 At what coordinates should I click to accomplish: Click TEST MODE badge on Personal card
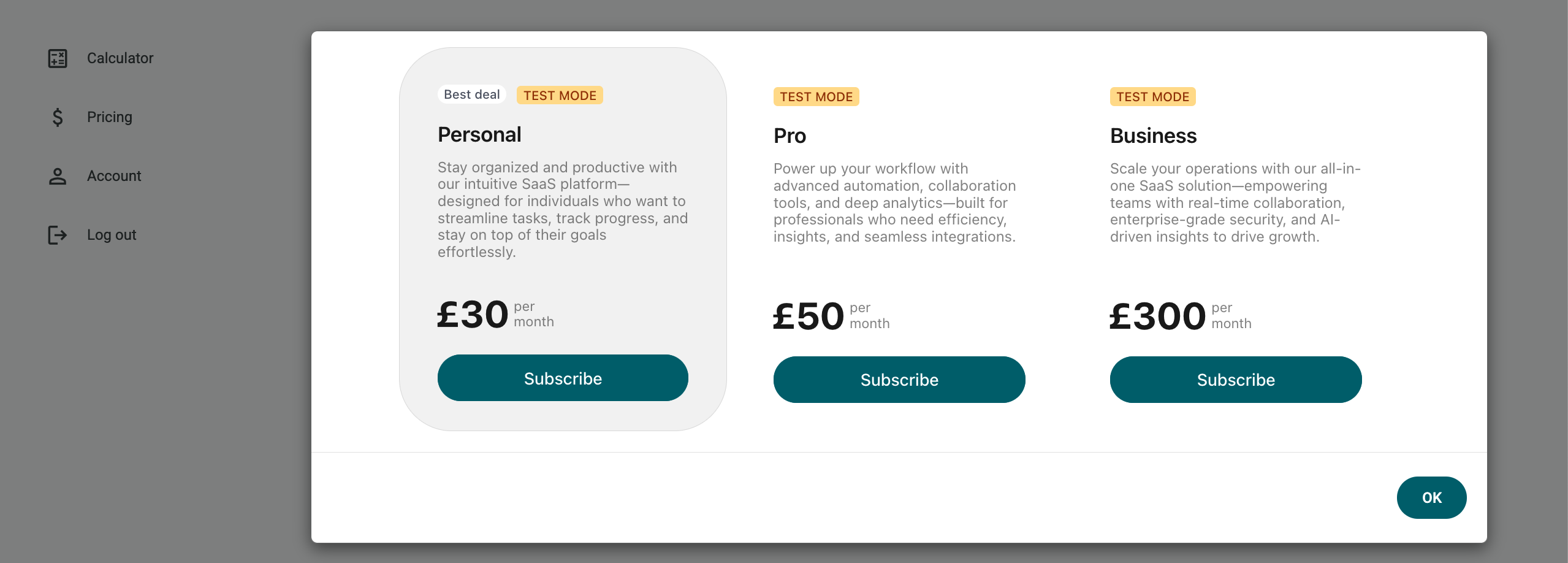[x=559, y=95]
